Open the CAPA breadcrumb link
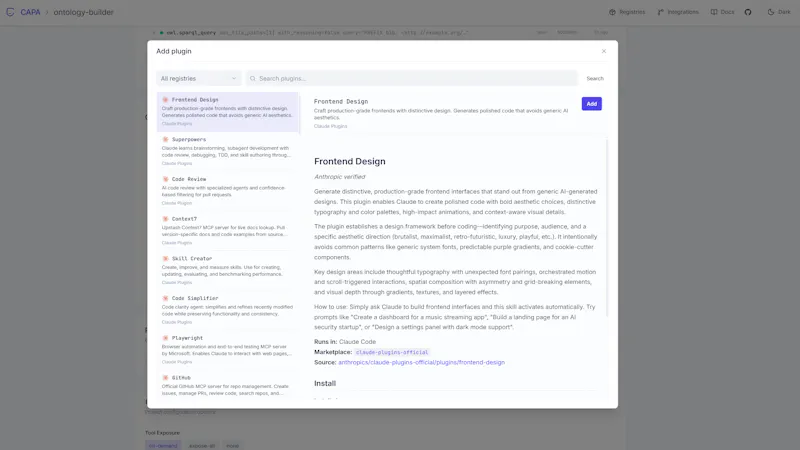 pos(30,12)
